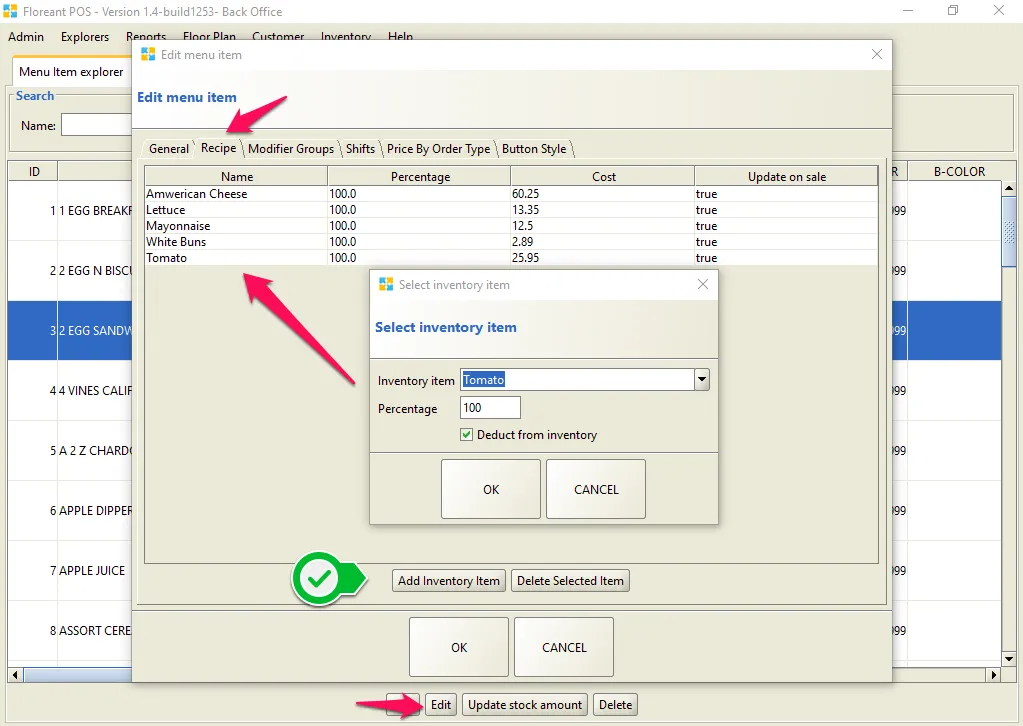The width and height of the screenshot is (1023, 726).
Task: Click OK in Select inventory item dialog
Action: coord(491,489)
